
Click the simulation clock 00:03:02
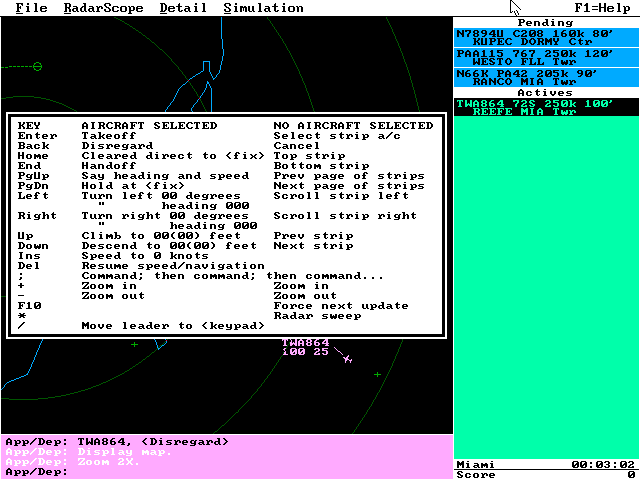pos(603,464)
